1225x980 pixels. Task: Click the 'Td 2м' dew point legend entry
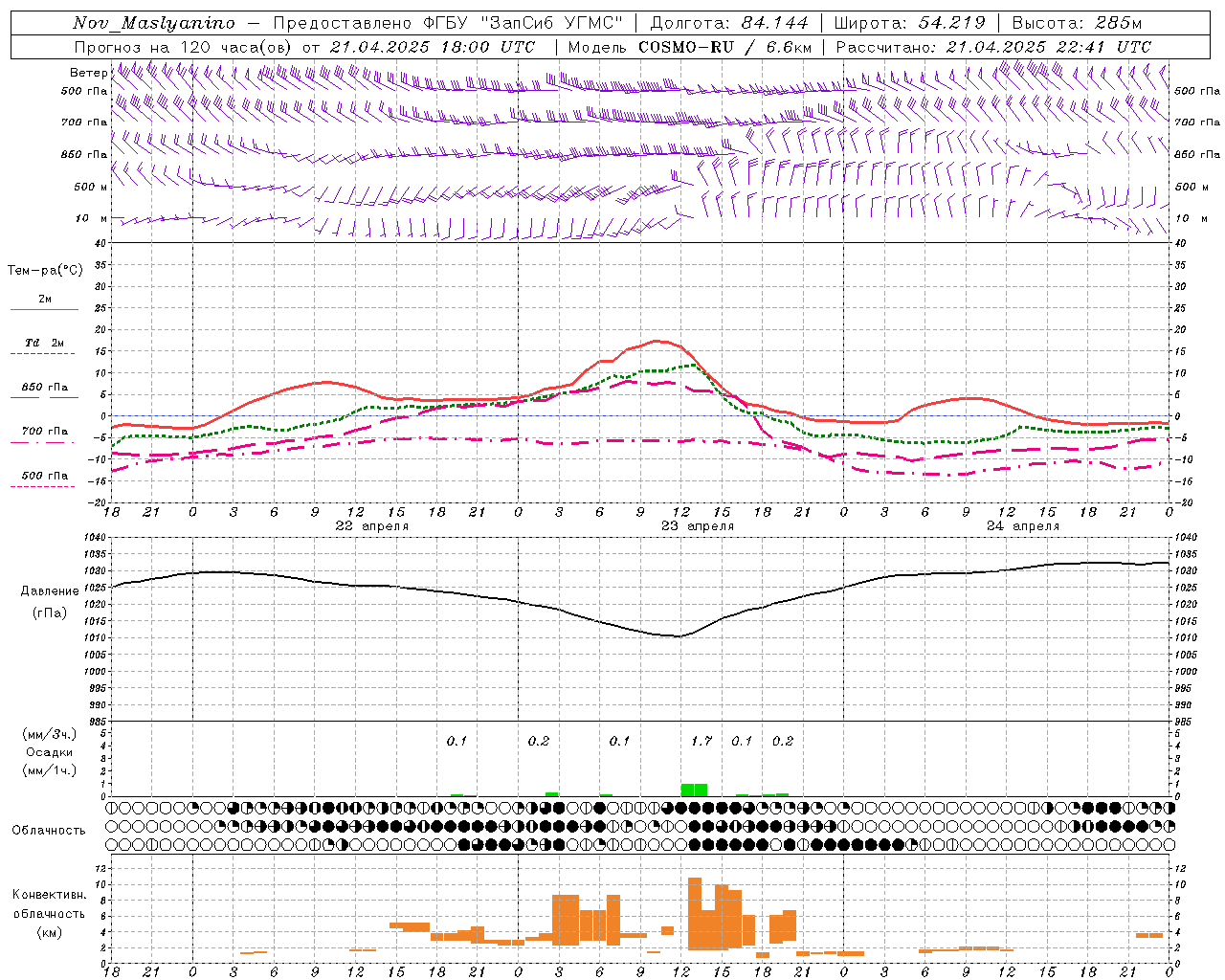[45, 343]
